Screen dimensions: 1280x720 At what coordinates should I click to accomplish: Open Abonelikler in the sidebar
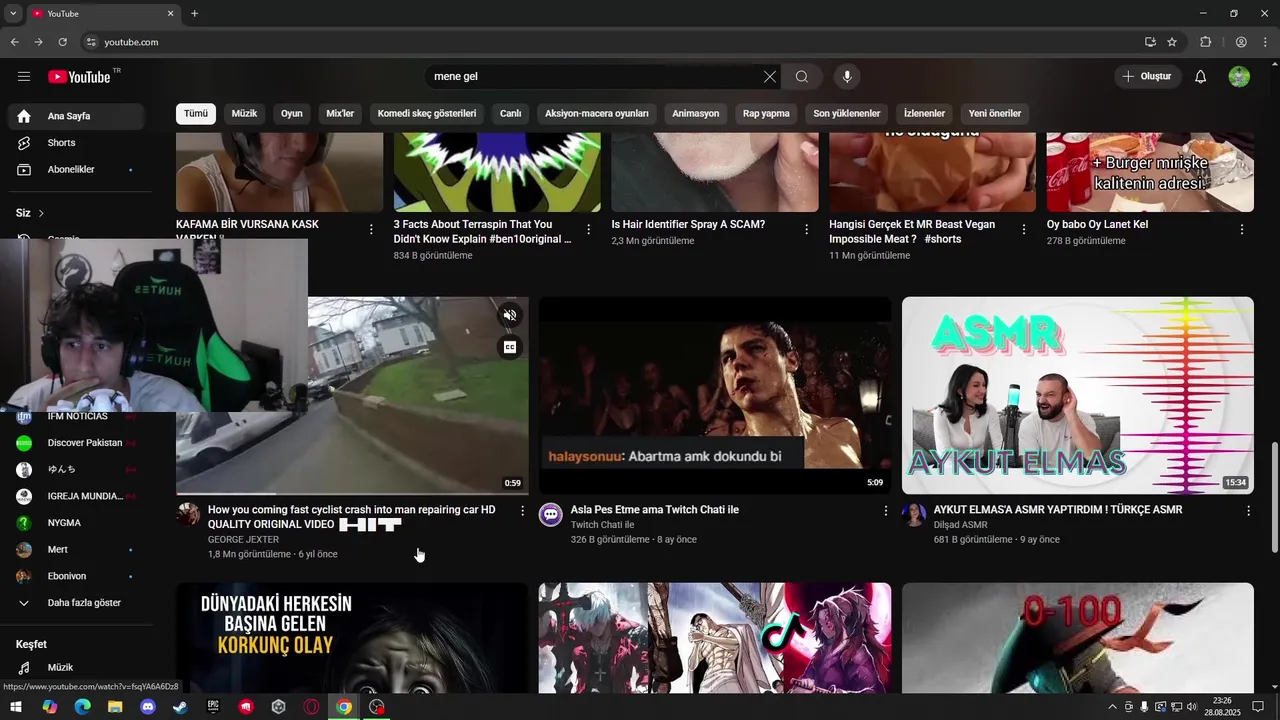[x=76, y=170]
